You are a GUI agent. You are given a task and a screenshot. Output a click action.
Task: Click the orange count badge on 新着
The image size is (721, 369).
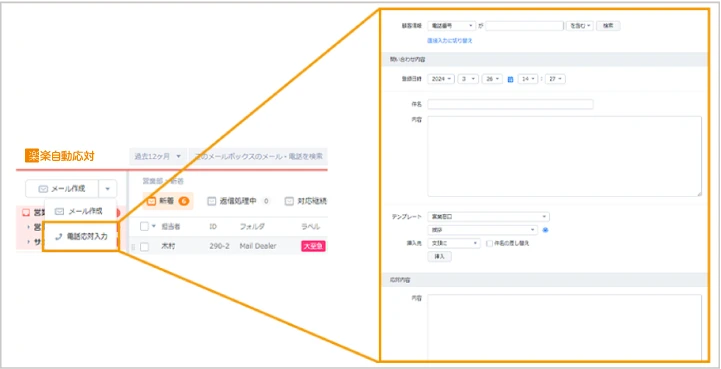tap(184, 201)
